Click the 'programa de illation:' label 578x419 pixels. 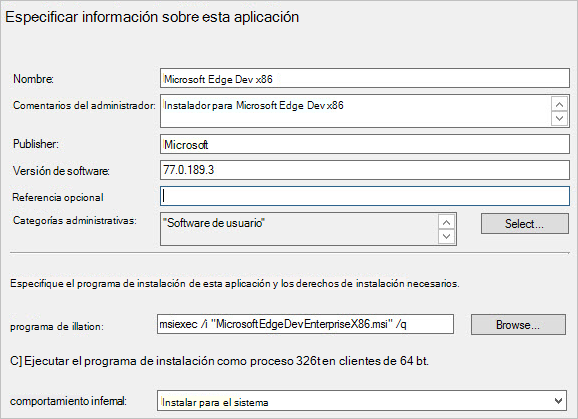click(57, 327)
